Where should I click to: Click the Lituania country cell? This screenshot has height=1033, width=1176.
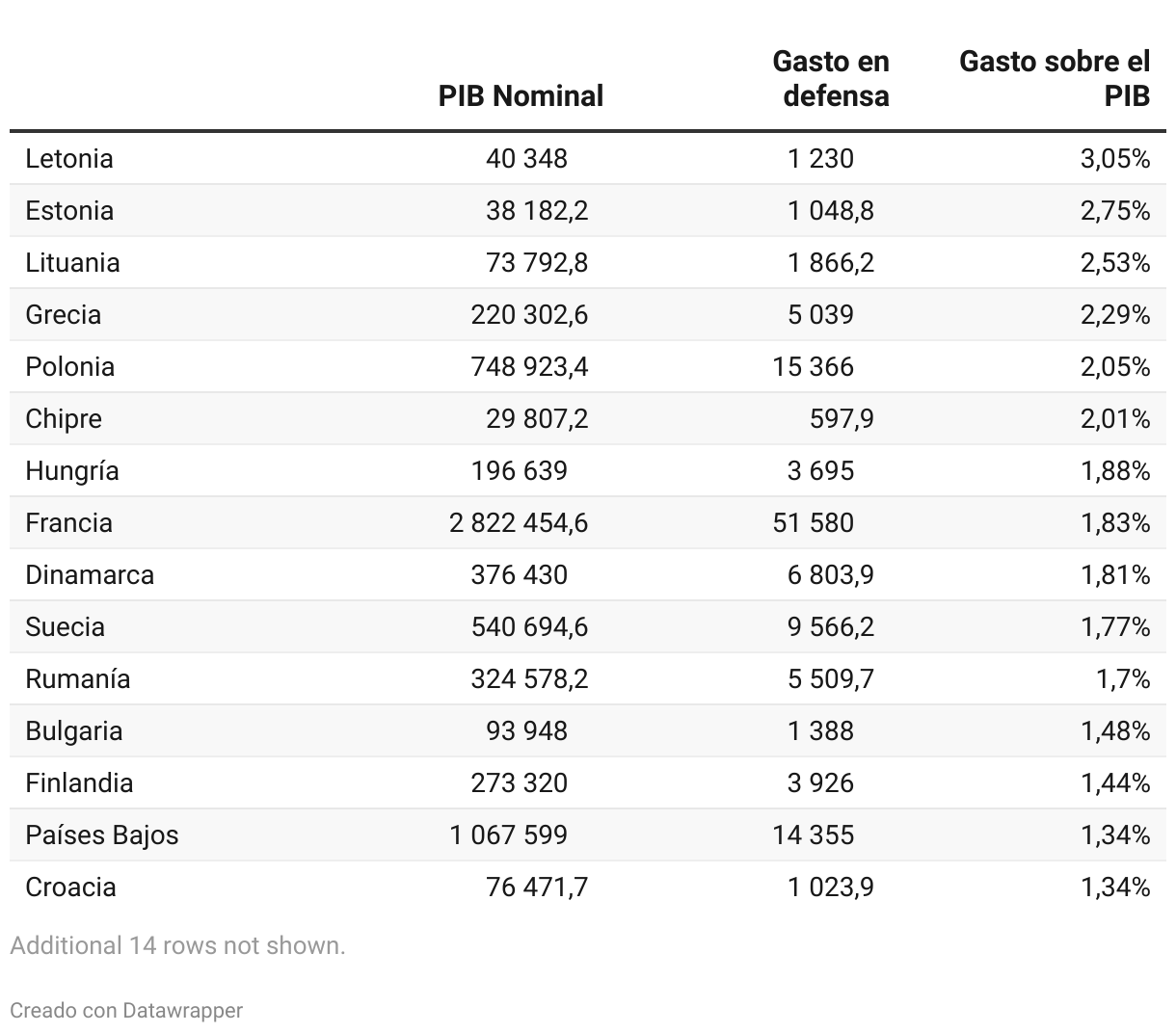[x=72, y=262]
